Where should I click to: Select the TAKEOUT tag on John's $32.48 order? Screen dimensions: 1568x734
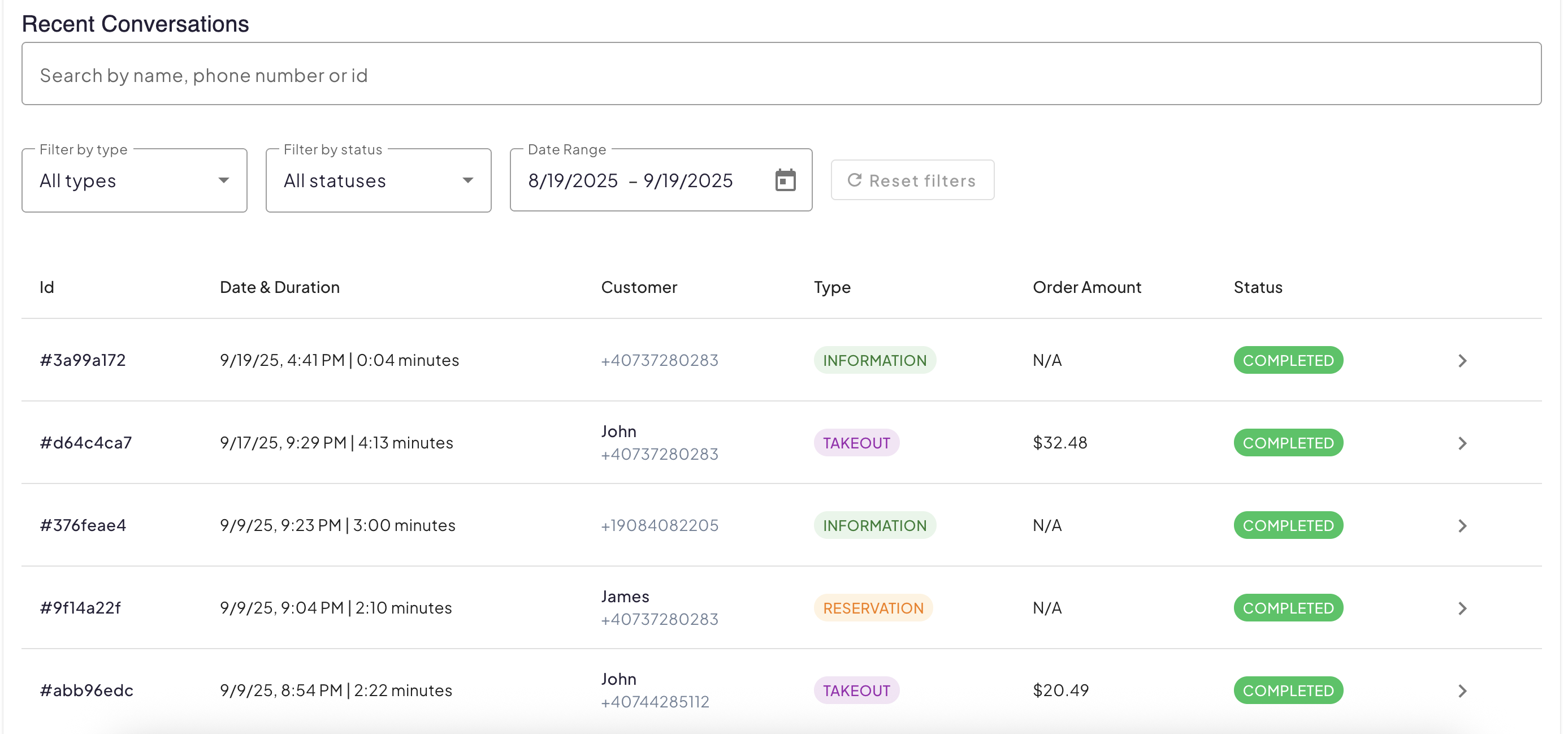856,443
